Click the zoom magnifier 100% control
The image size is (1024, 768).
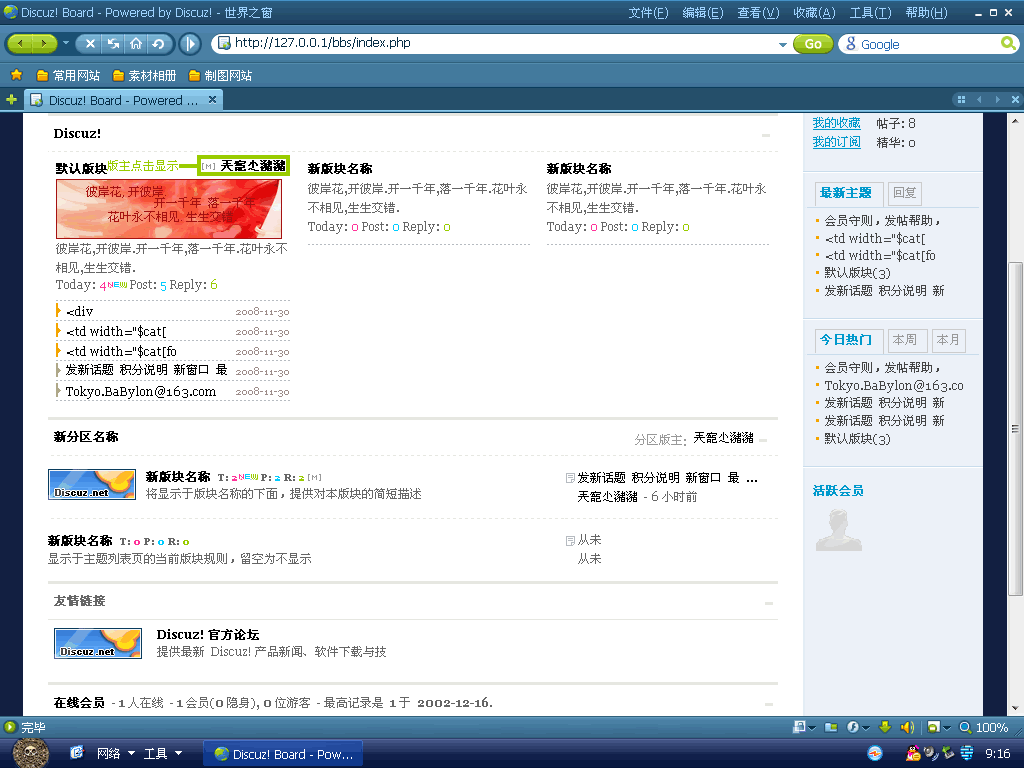984,728
